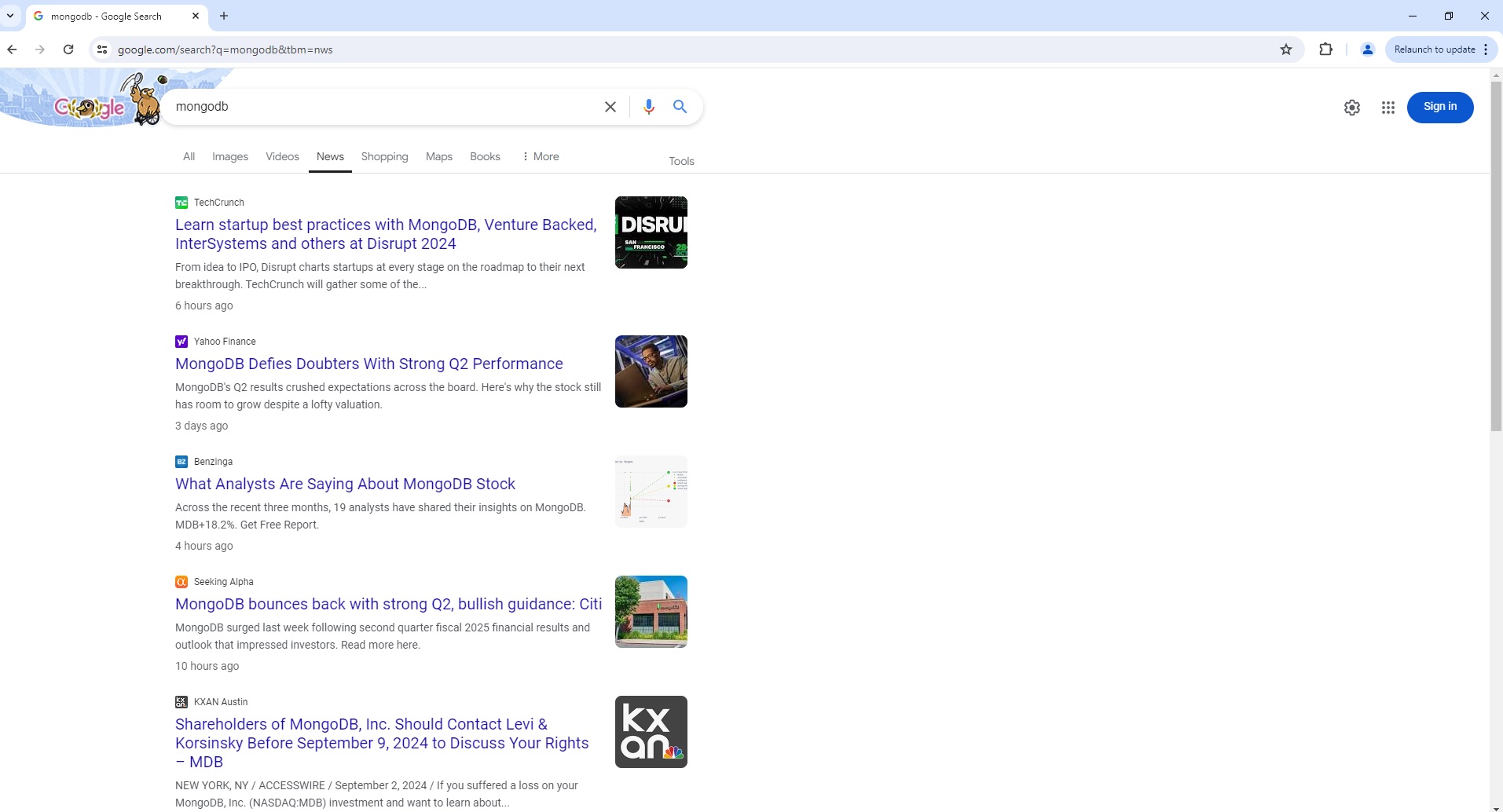Clear the search query using the X icon
Screen dimensions: 1503x812
(x=611, y=106)
